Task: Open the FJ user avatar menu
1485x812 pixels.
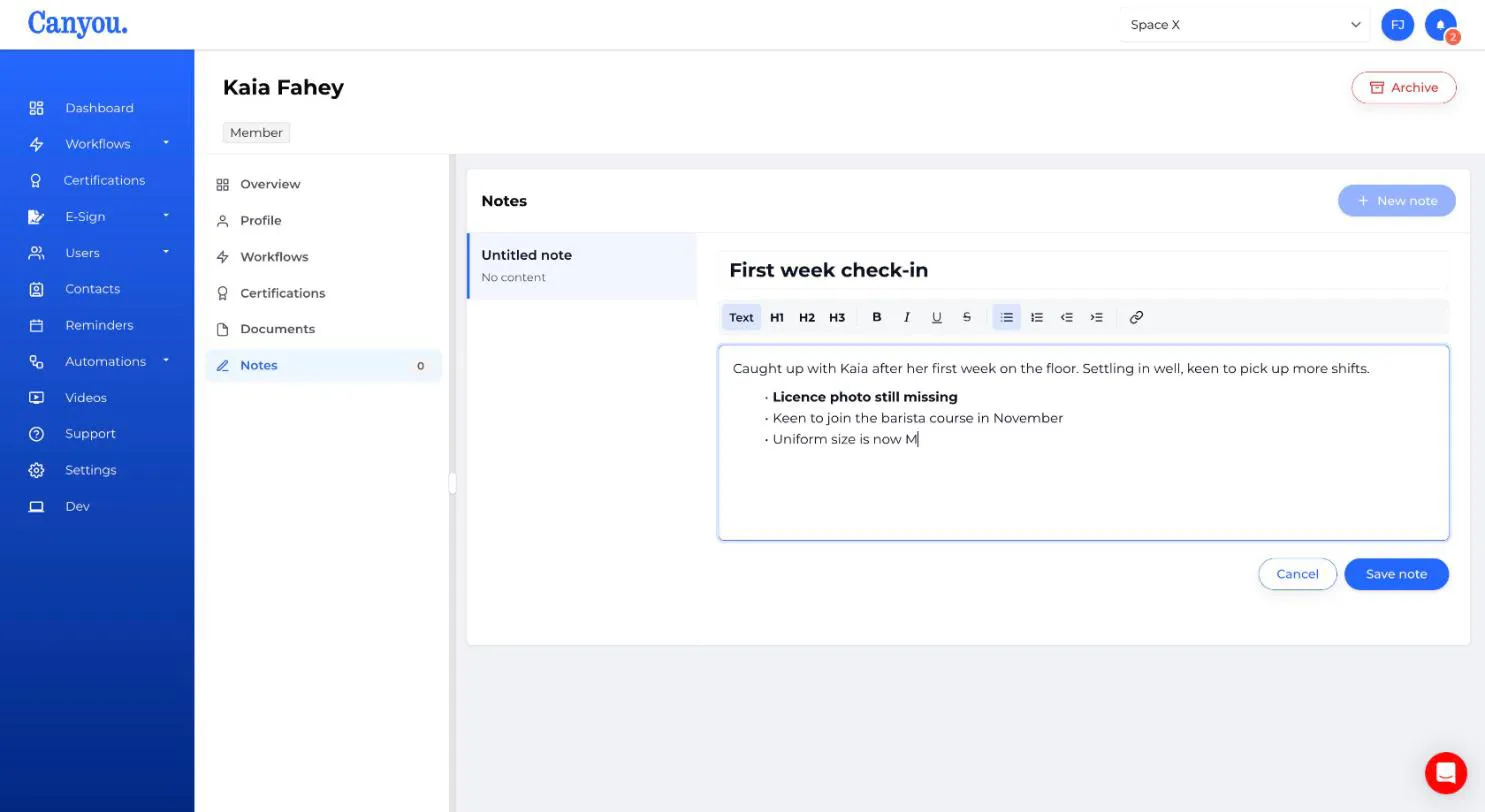Action: [1397, 25]
